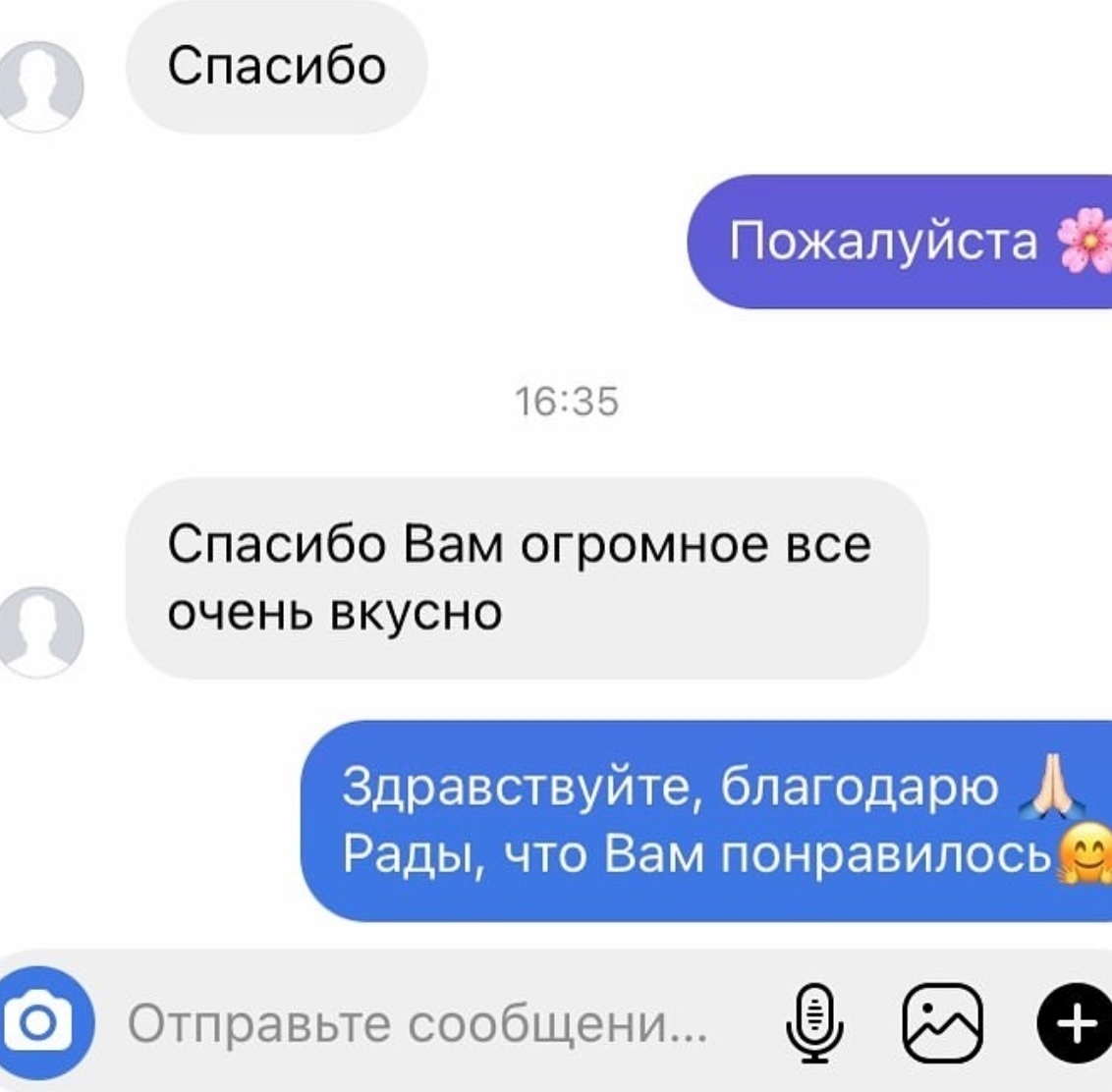Tap the word 'вкусно' in gray bubble
This screenshot has height=1092, width=1112.
tap(417, 612)
